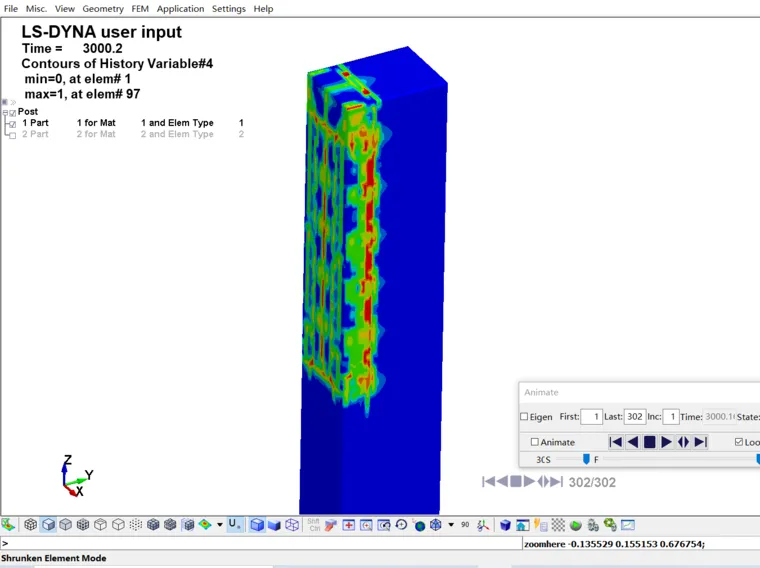
Task: Toggle the U unreference nodes icon
Action: coord(234,524)
